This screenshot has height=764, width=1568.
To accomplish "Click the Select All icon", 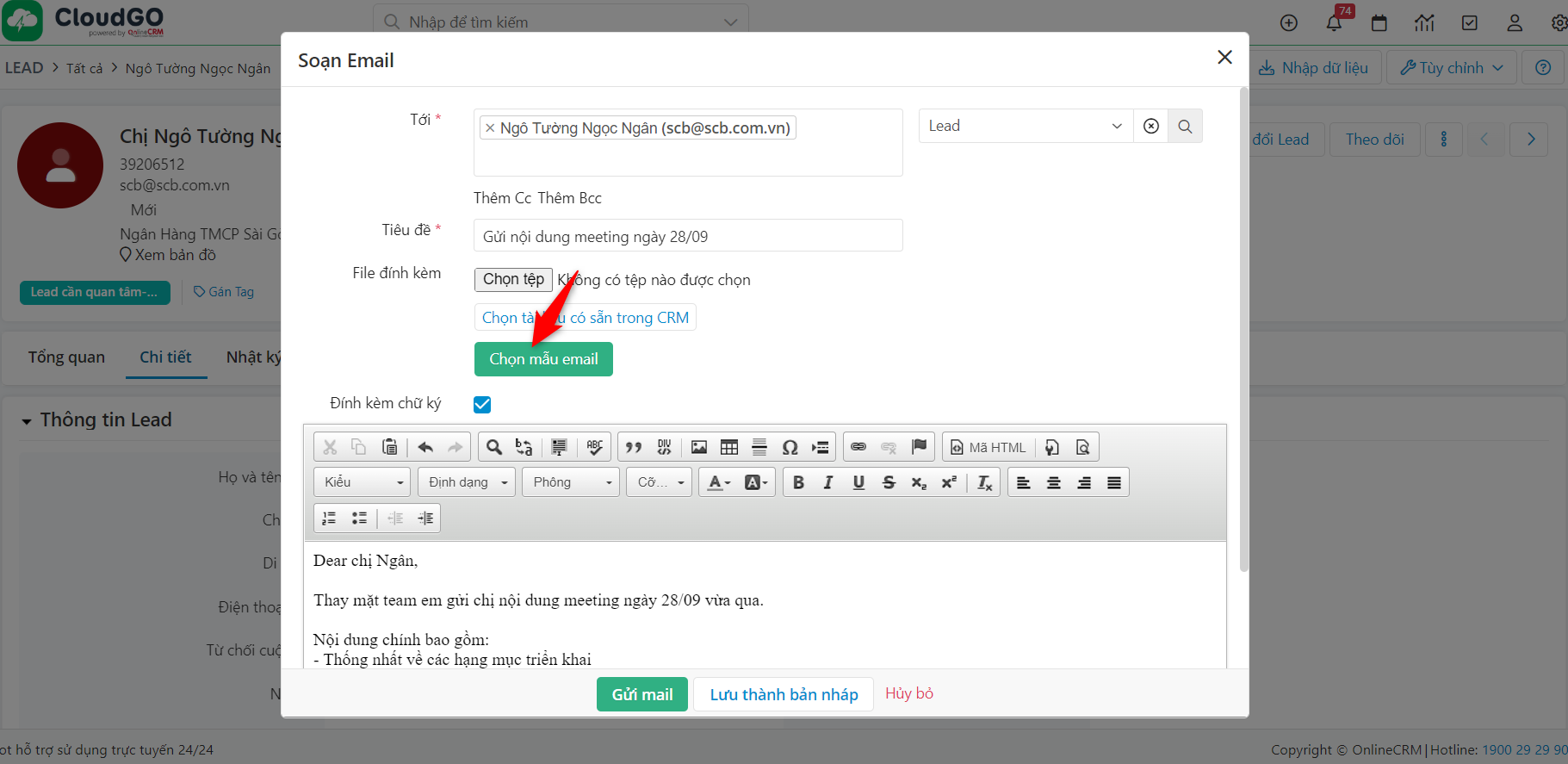I will click(x=559, y=447).
